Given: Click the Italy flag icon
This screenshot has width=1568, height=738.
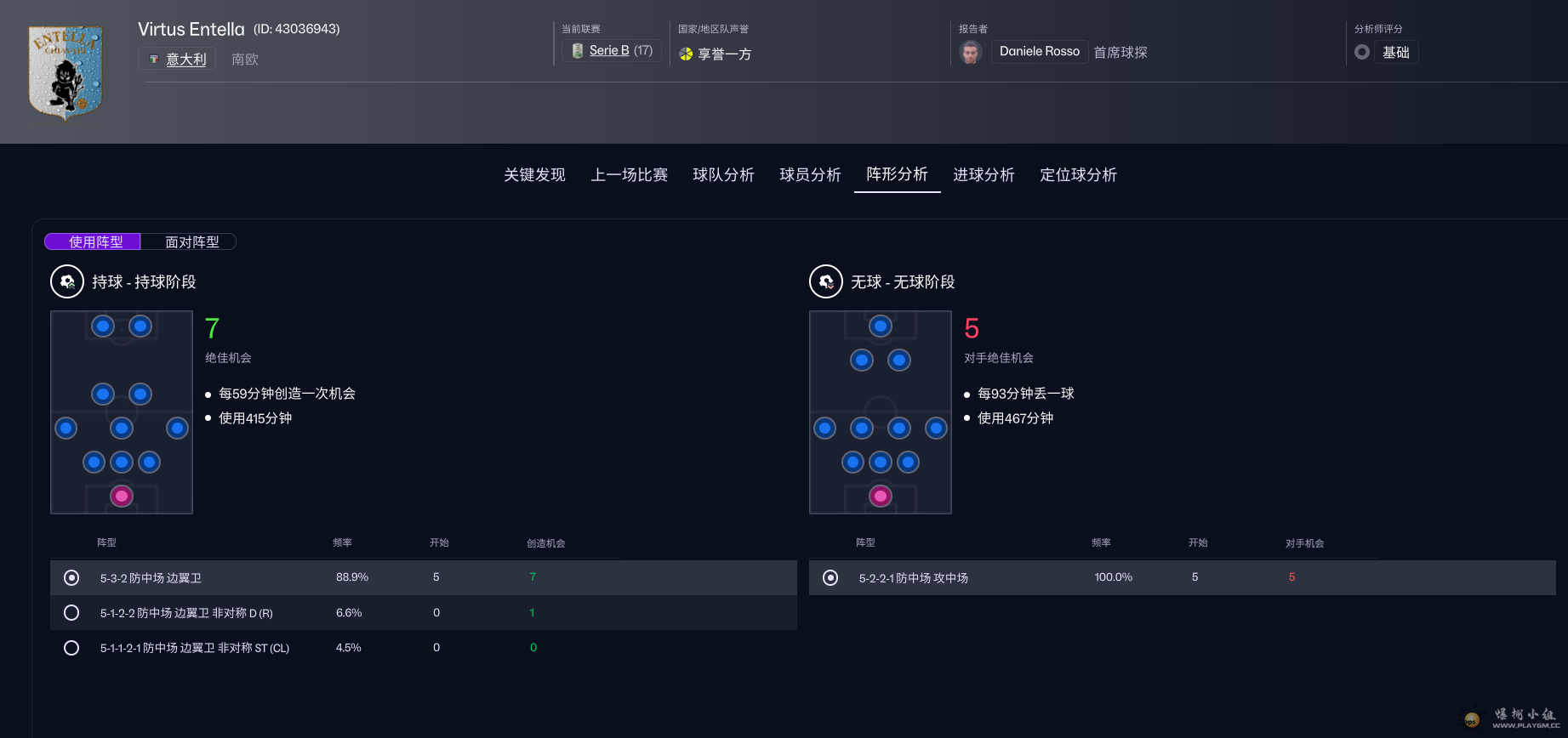Looking at the screenshot, I should tap(154, 60).
